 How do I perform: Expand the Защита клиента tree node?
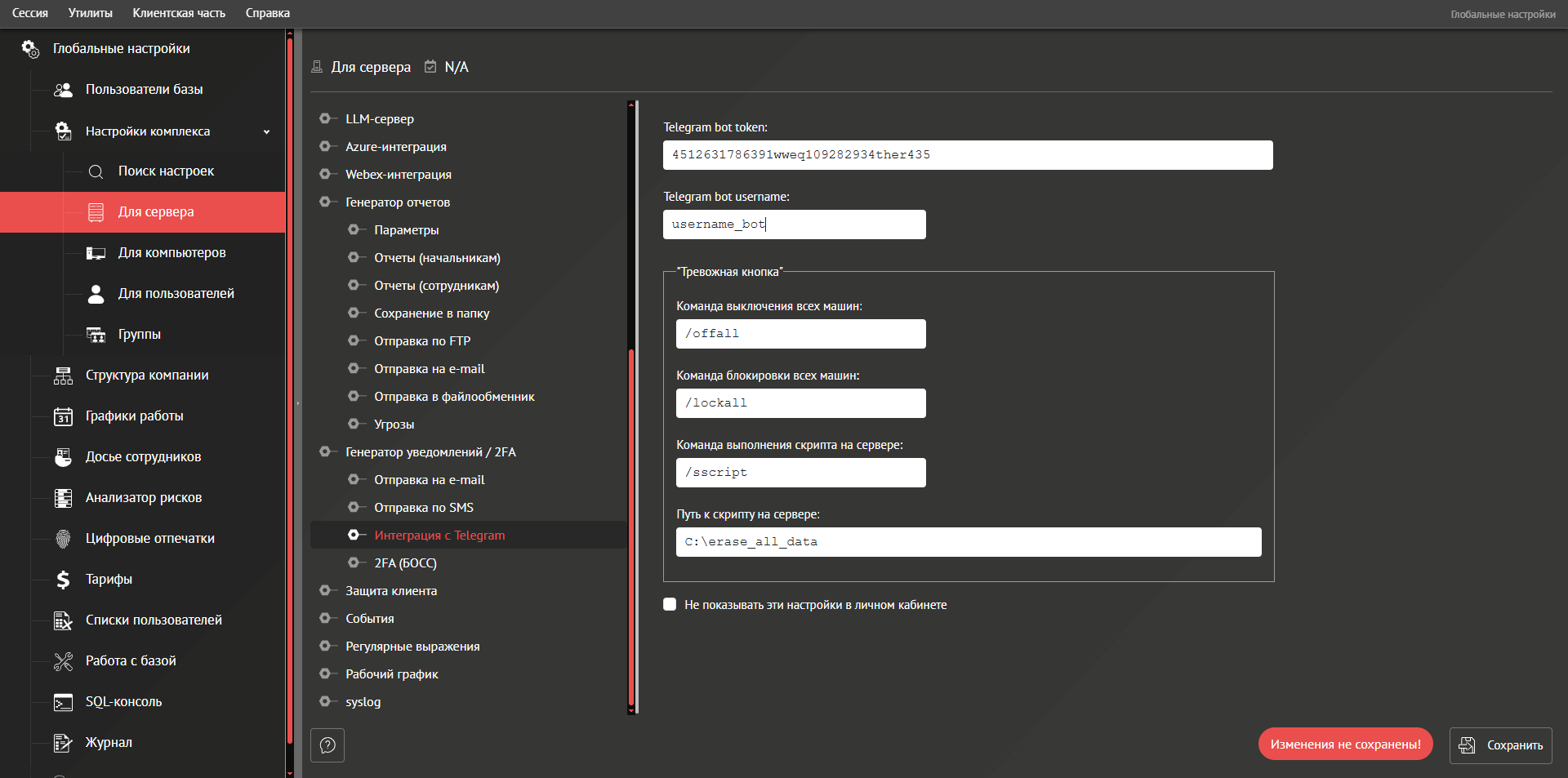pos(325,591)
